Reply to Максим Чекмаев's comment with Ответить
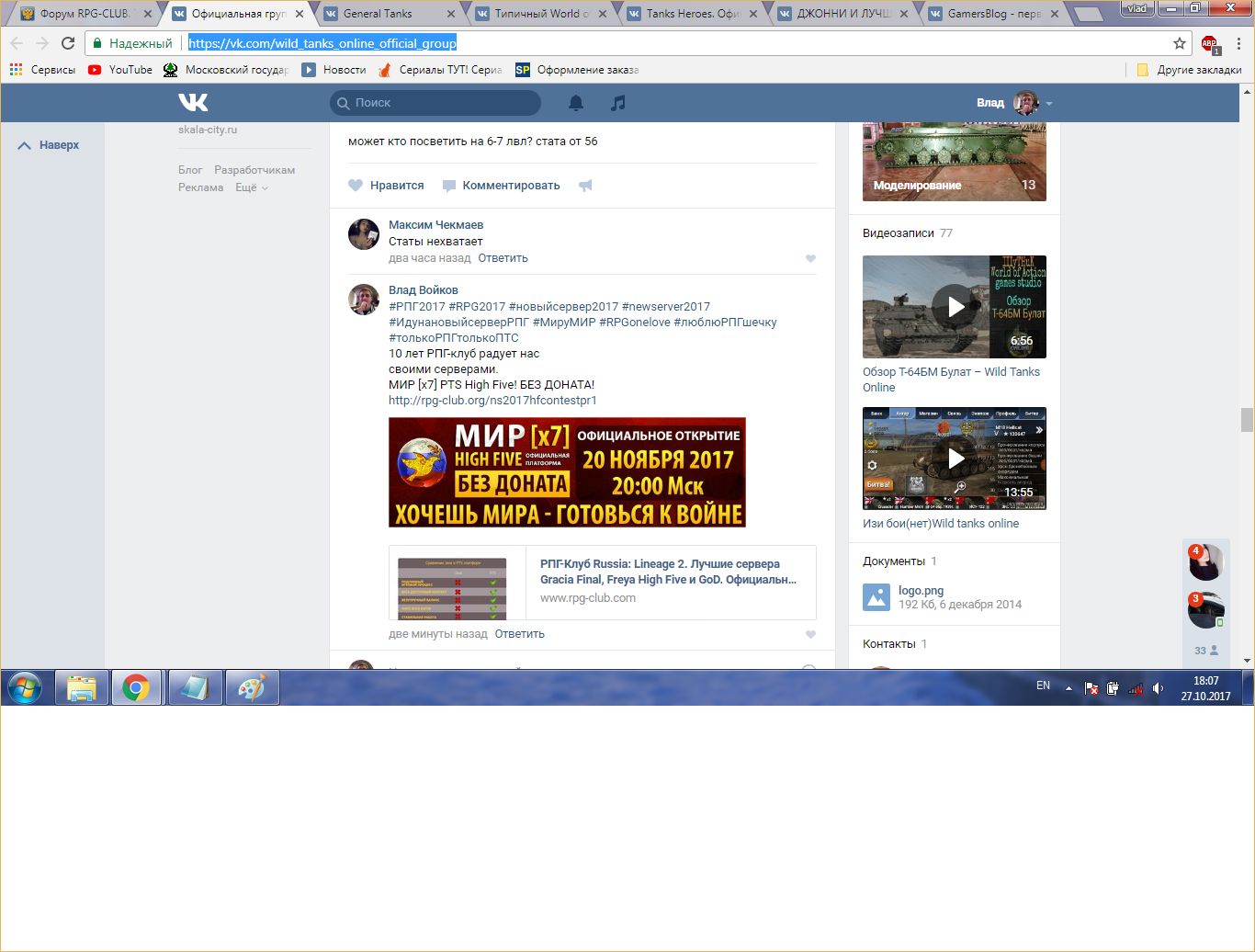1255x952 pixels. coord(503,258)
